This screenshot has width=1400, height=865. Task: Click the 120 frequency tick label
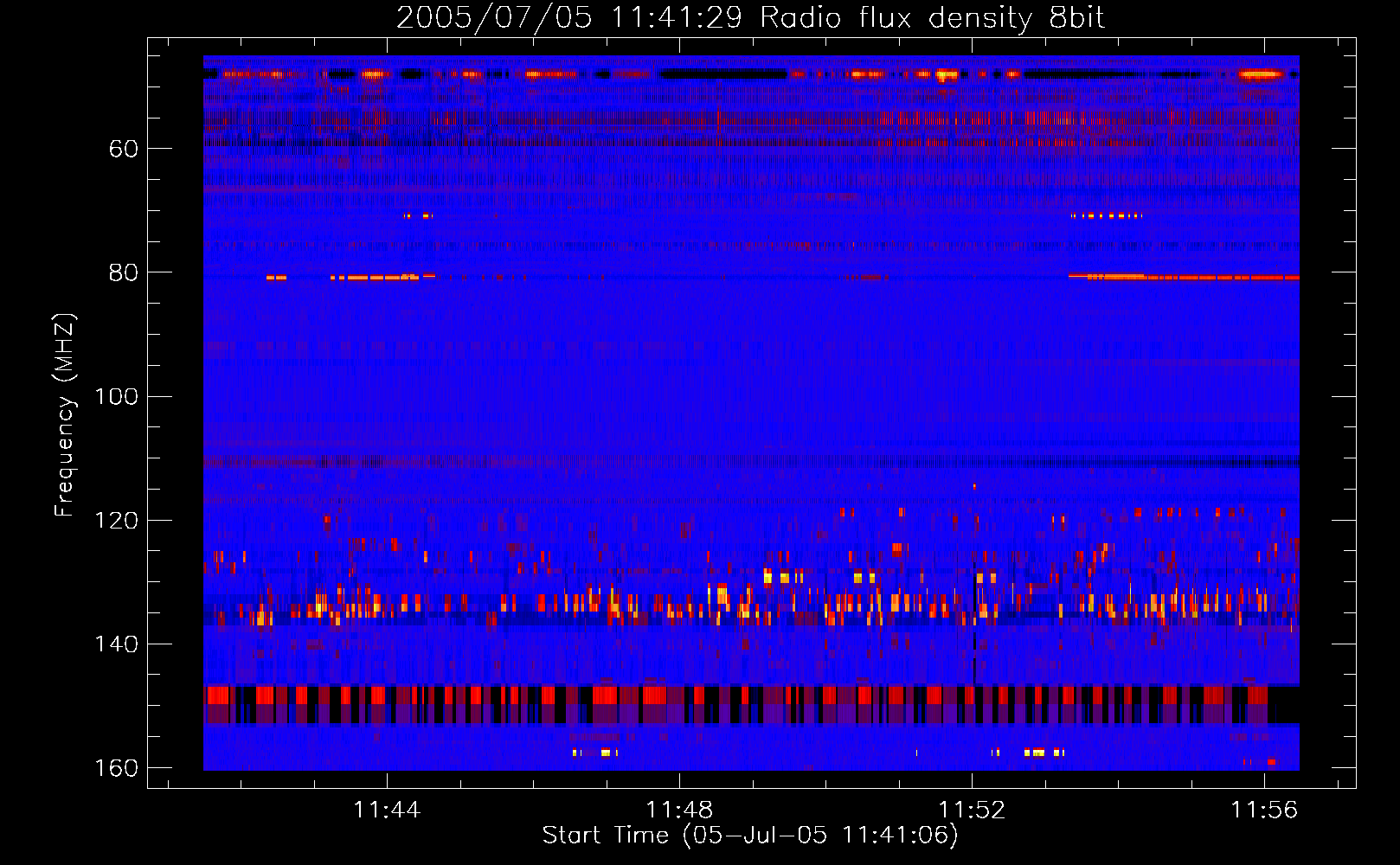pyautogui.click(x=117, y=520)
